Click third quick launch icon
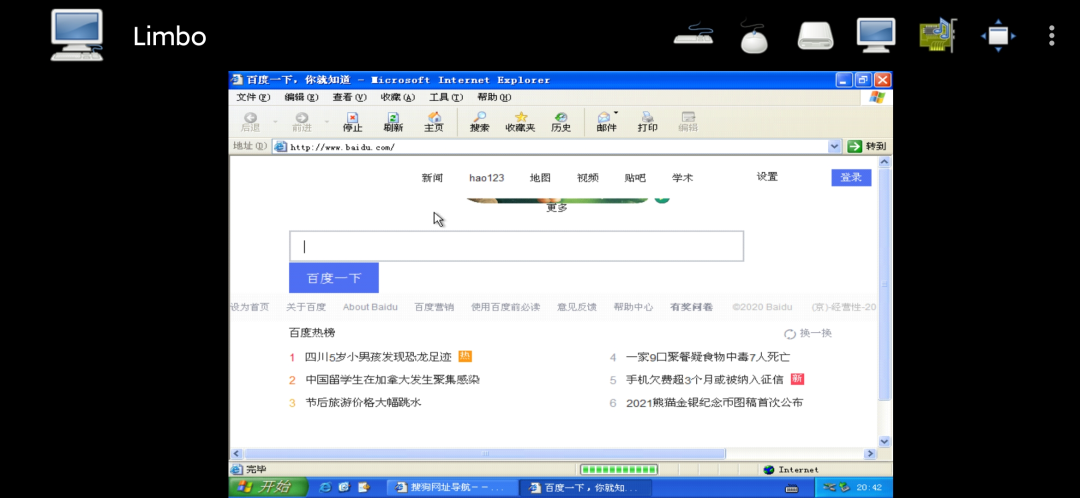Viewport: 1080px width, 498px height. pos(364,488)
